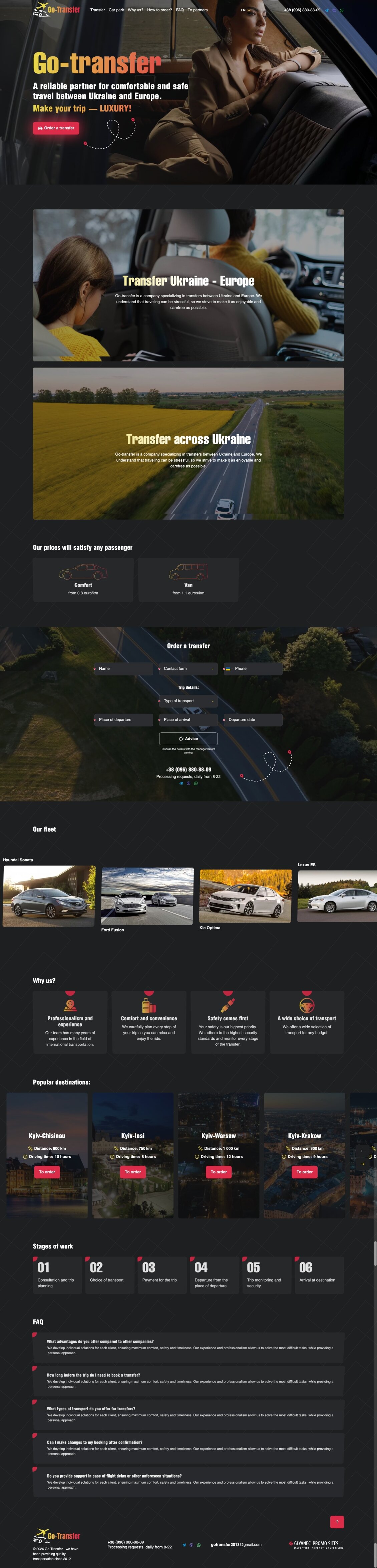Open Telegram in the footer
The width and height of the screenshot is (377, 1568).
click(184, 1545)
